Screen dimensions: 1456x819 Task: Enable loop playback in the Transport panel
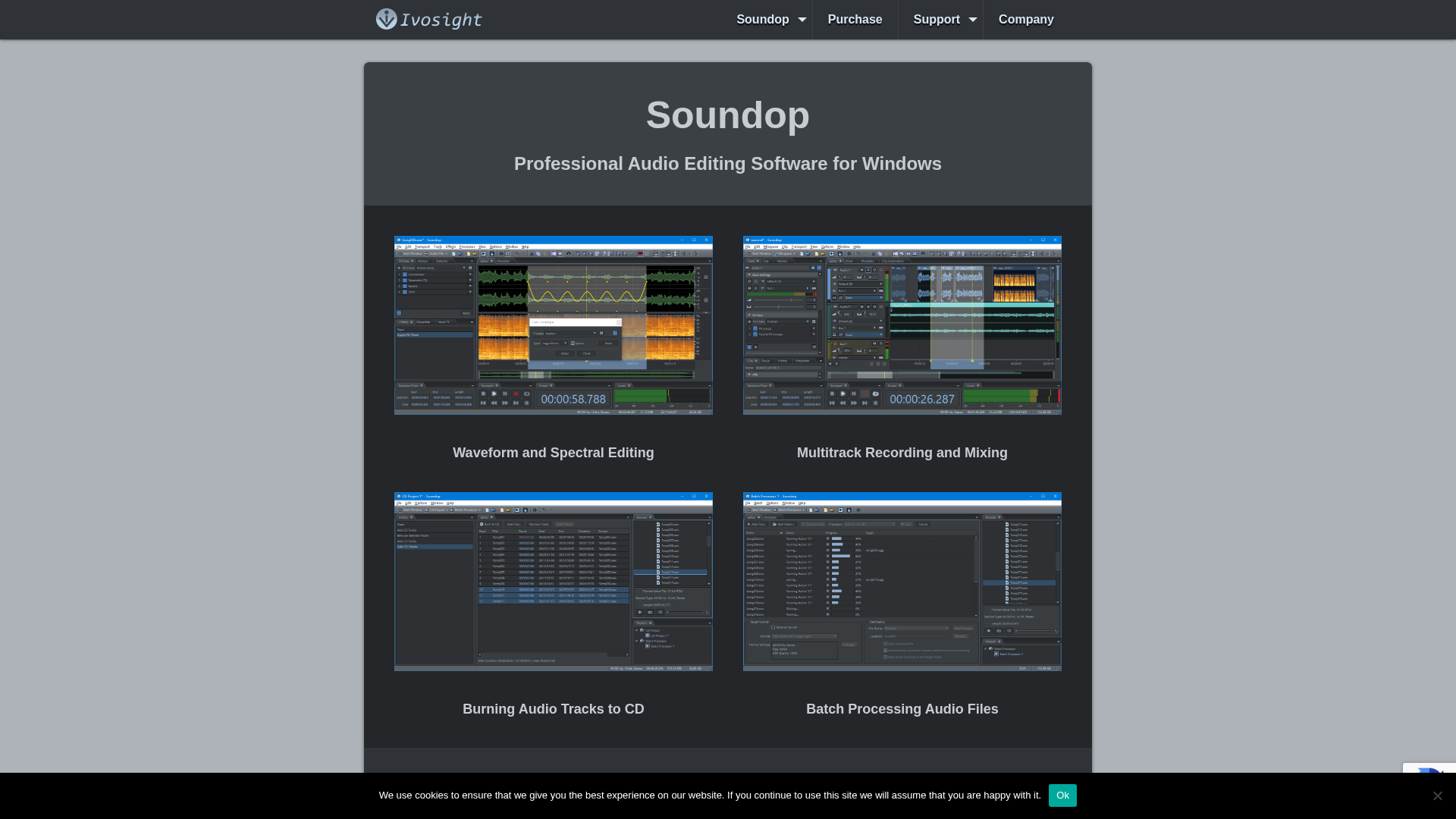tap(526, 394)
